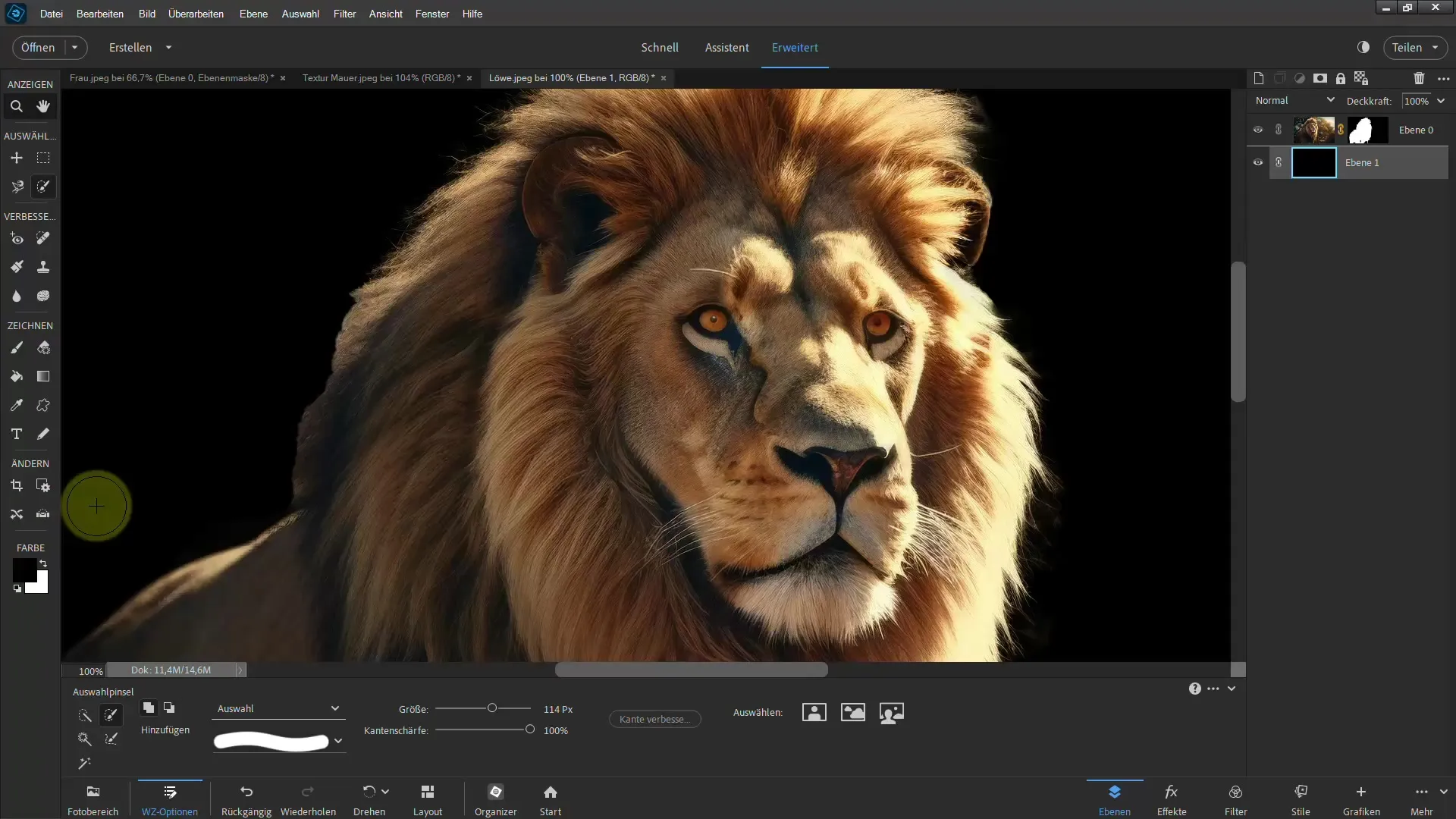Image resolution: width=1456 pixels, height=819 pixels.
Task: Toggle mask link chain on Ebene 0
Action: coord(1341,130)
